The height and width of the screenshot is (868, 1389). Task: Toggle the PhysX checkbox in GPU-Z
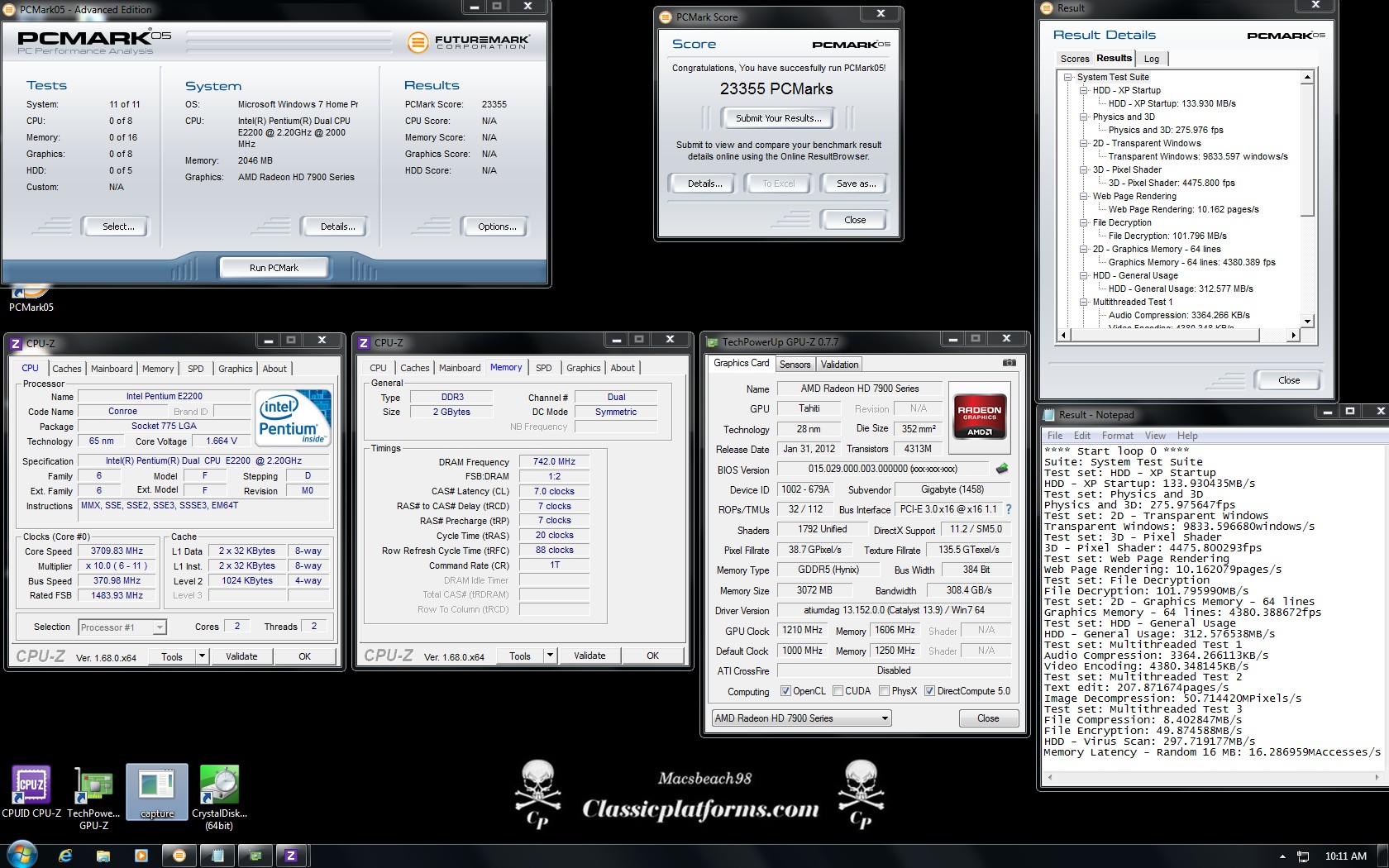pyautogui.click(x=884, y=691)
